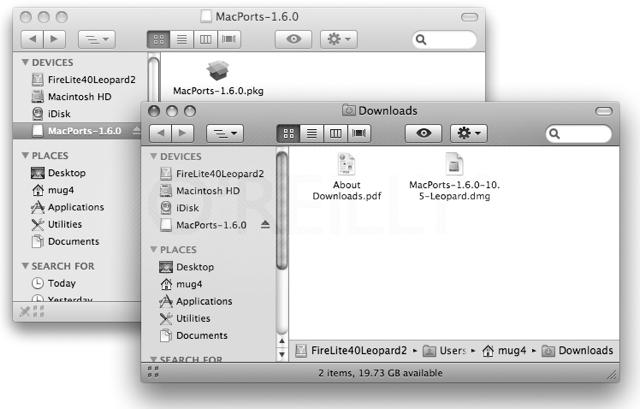Select MacPorts-1.6.0-10.5-Leopard.dmg disk image icon

pos(454,164)
